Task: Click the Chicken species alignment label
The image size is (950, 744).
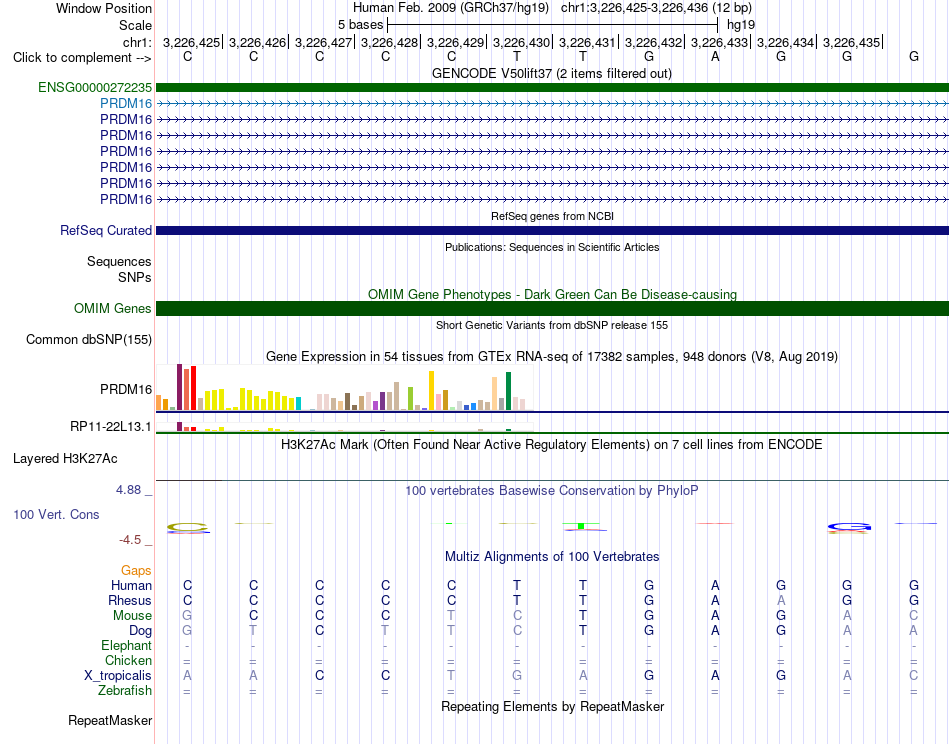Action: tap(128, 660)
